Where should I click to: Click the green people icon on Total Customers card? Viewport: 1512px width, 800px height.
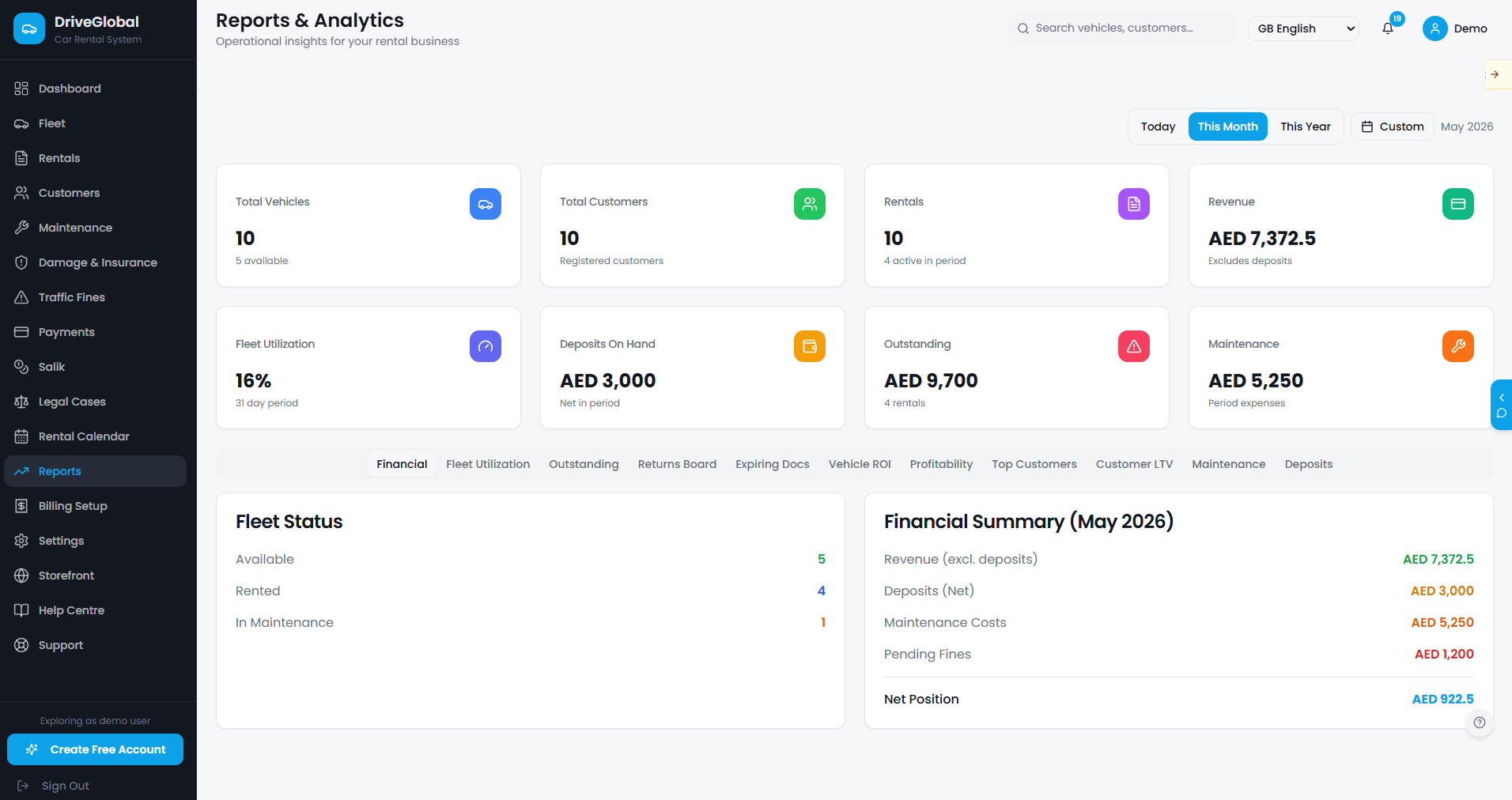click(810, 204)
